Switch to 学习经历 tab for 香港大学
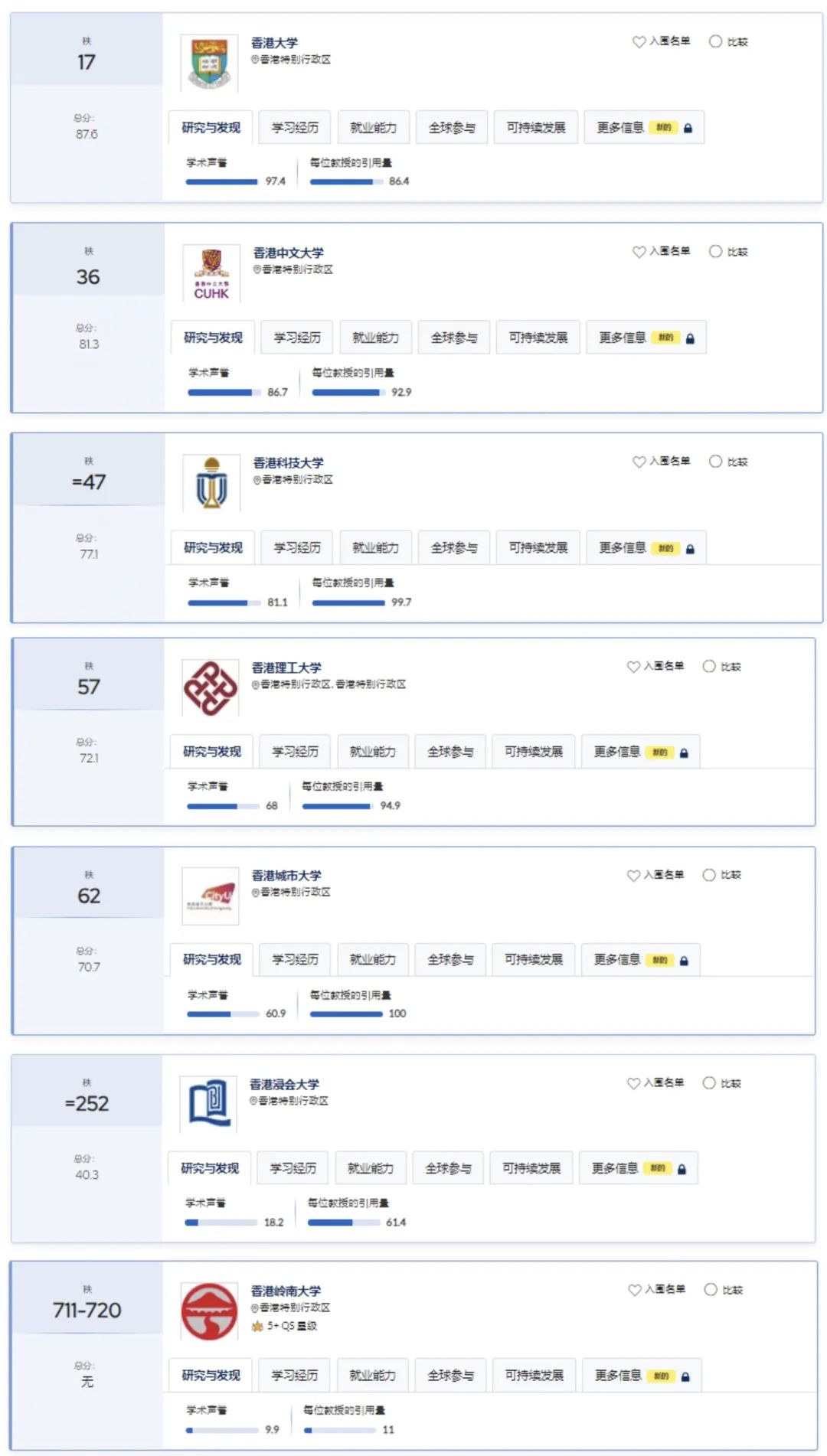The height and width of the screenshot is (1456, 827). [295, 127]
